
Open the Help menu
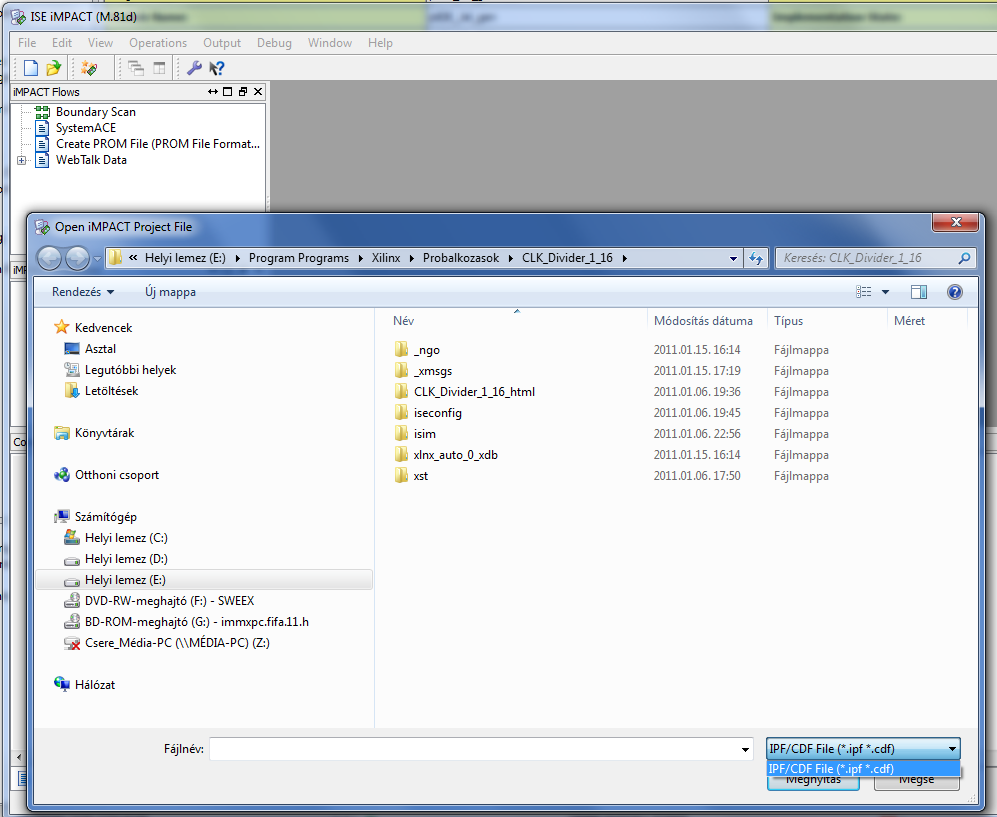coord(380,43)
